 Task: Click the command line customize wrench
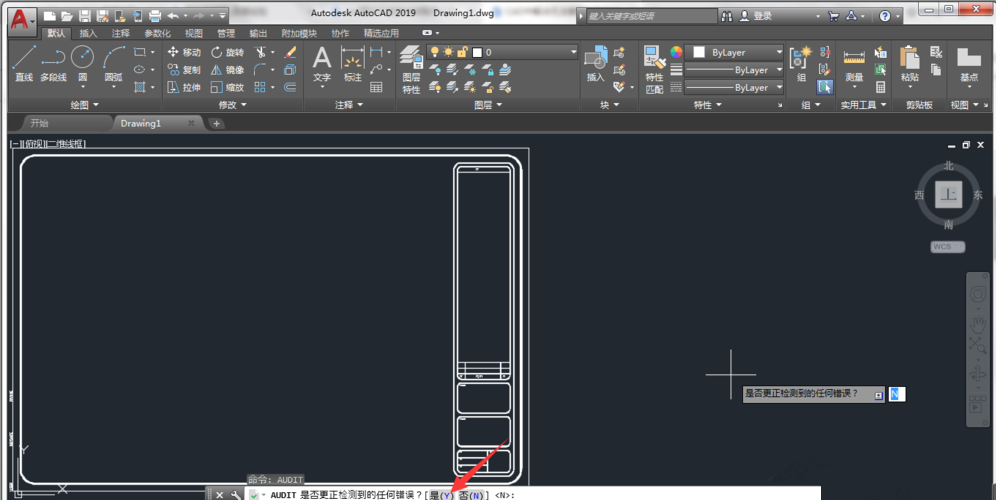pyautogui.click(x=235, y=495)
